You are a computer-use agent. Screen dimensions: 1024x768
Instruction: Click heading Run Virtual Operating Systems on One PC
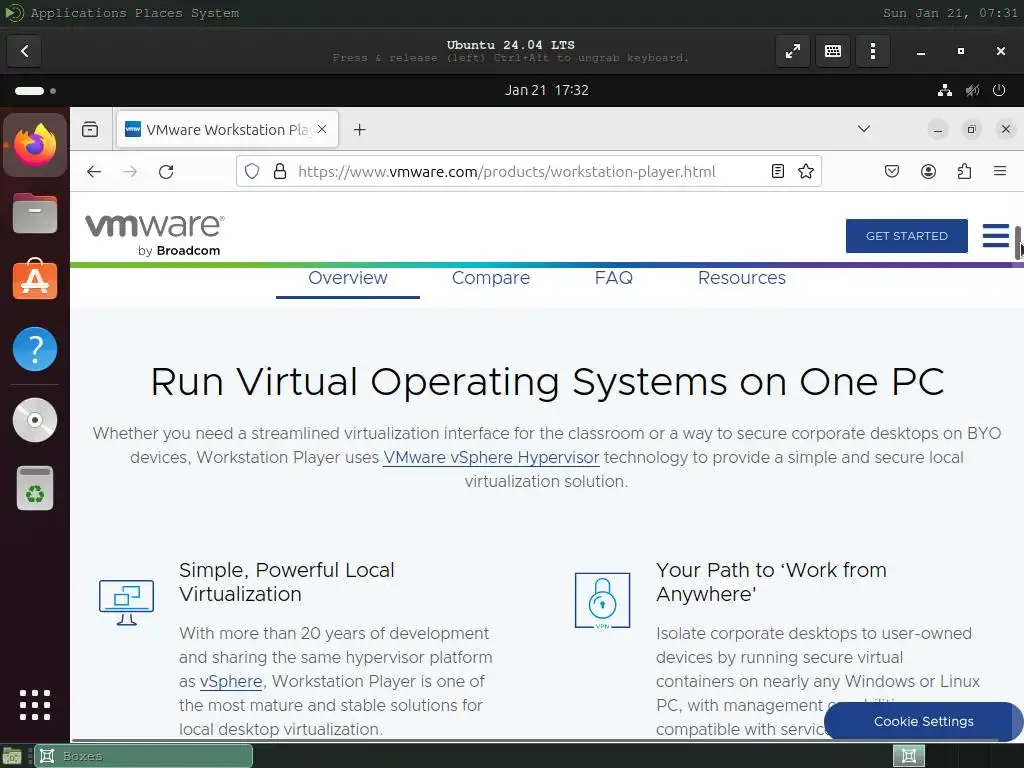(547, 381)
